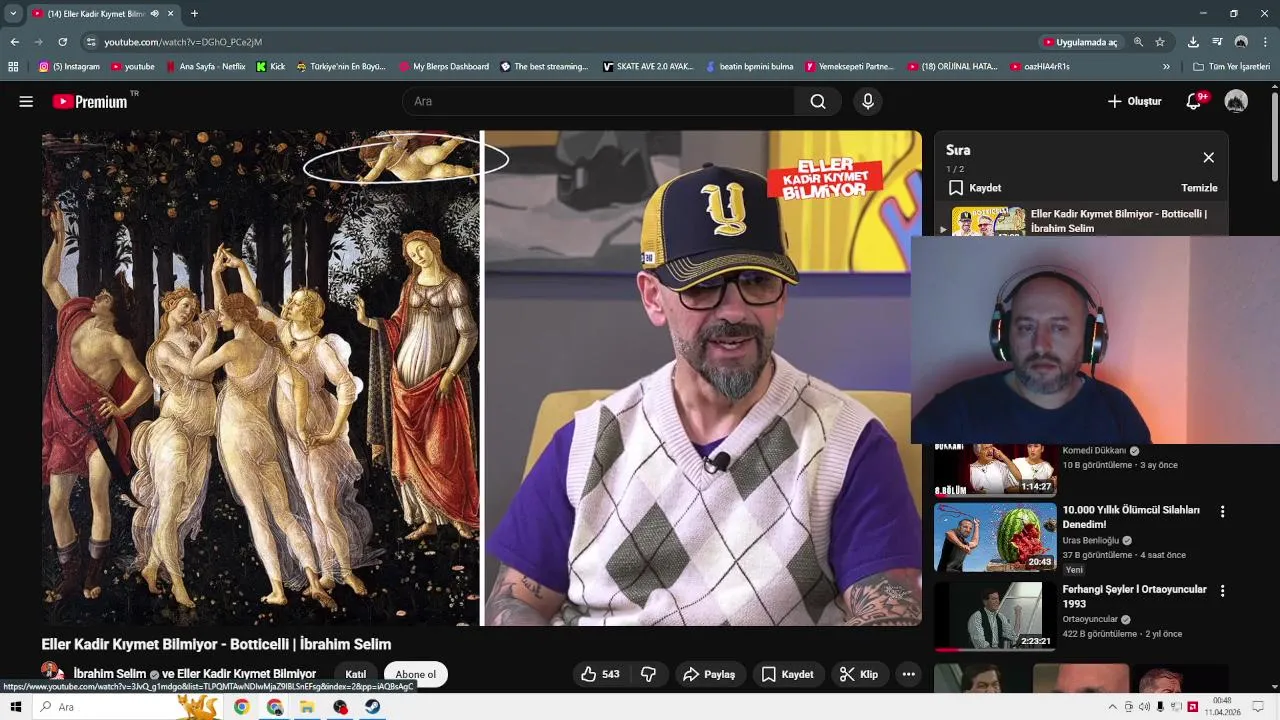Open the tab search dropdown arrow
1280x720 pixels.
tap(13, 13)
